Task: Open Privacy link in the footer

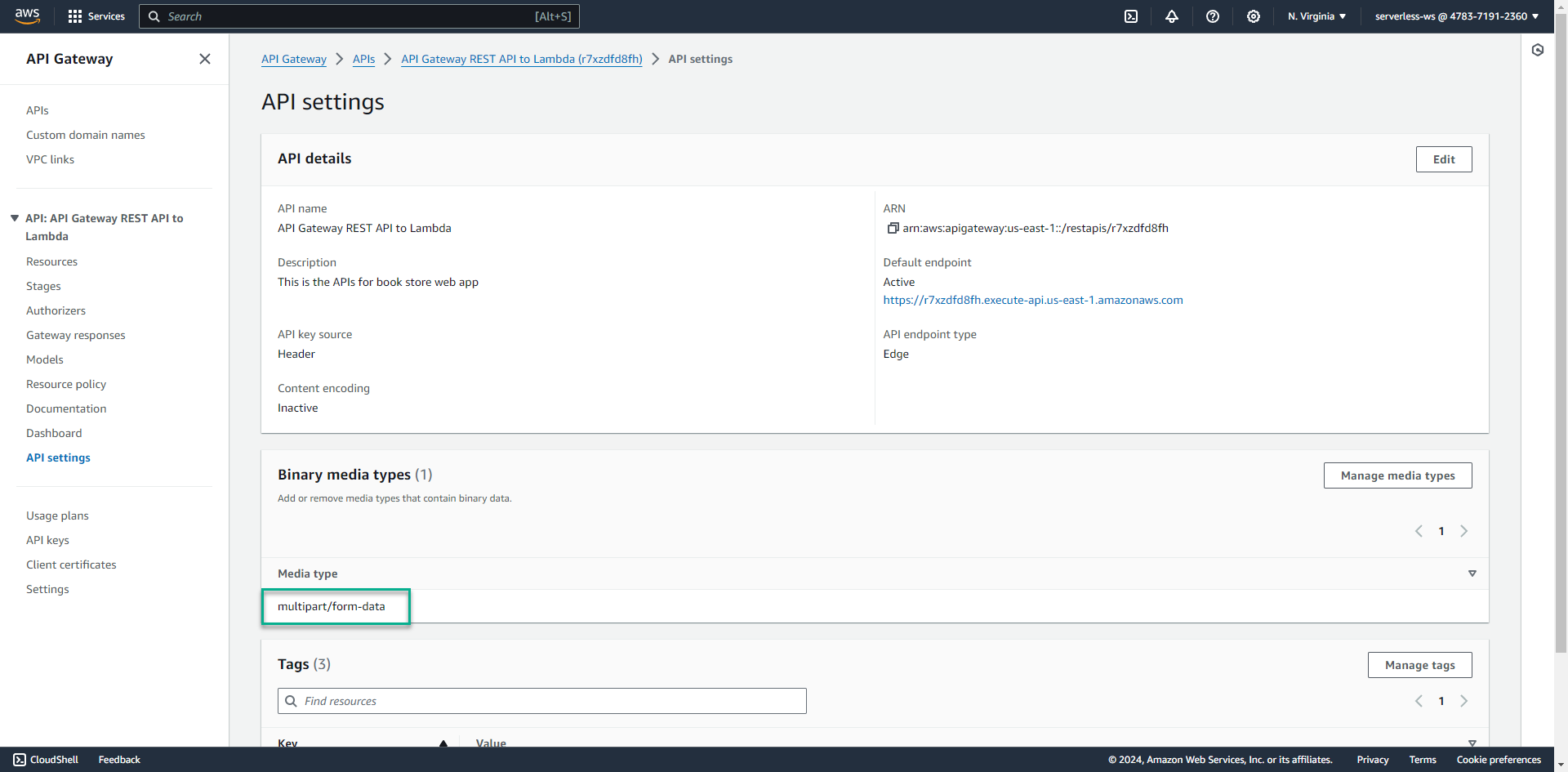Action: pos(1373,760)
